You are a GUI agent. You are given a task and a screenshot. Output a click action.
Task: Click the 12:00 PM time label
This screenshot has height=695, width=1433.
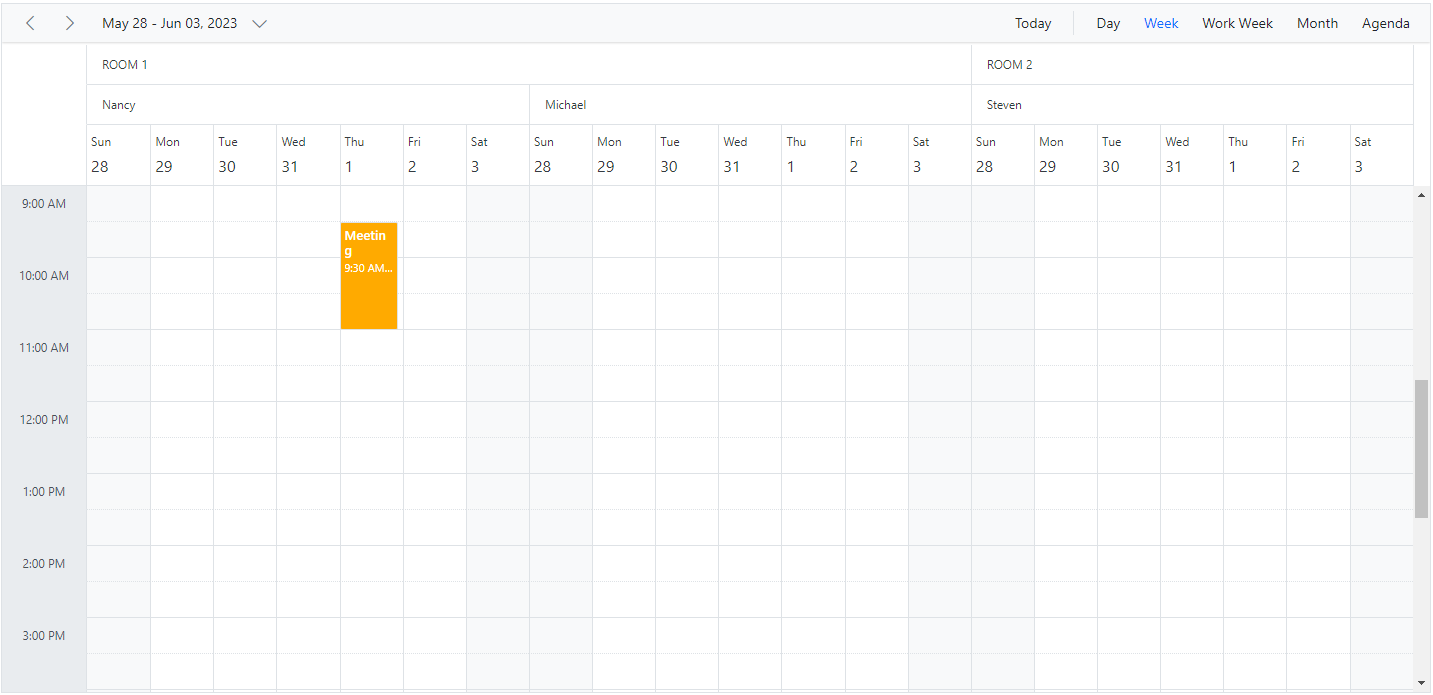click(x=44, y=420)
